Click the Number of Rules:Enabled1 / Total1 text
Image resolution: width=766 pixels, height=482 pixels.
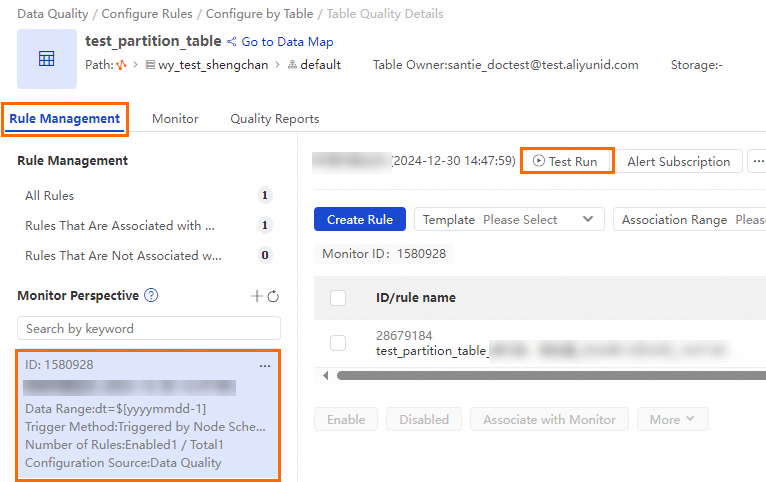point(124,444)
